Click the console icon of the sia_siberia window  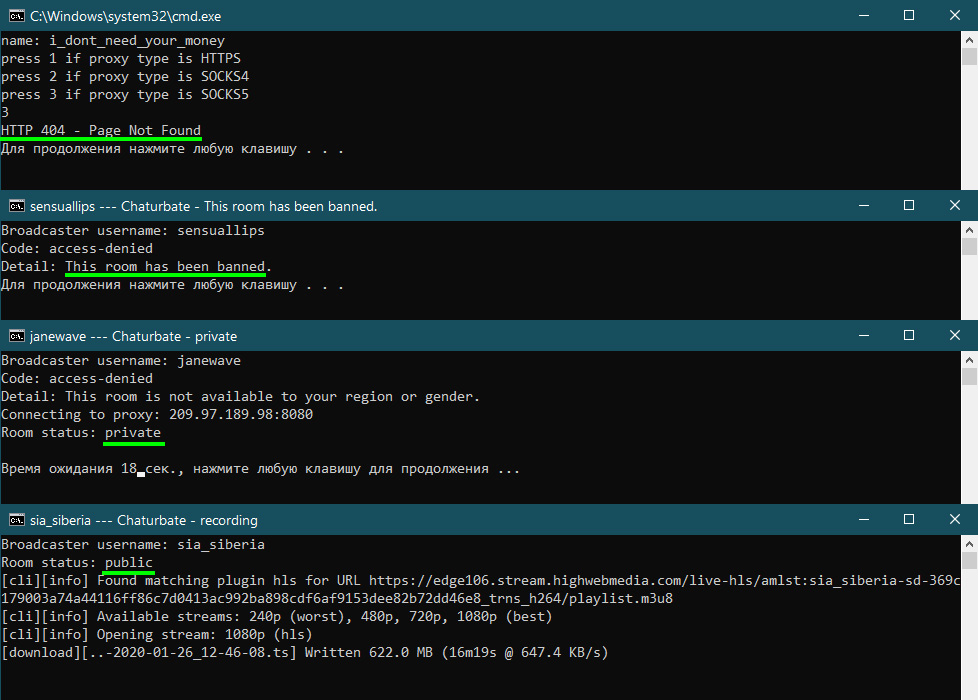coord(17,520)
